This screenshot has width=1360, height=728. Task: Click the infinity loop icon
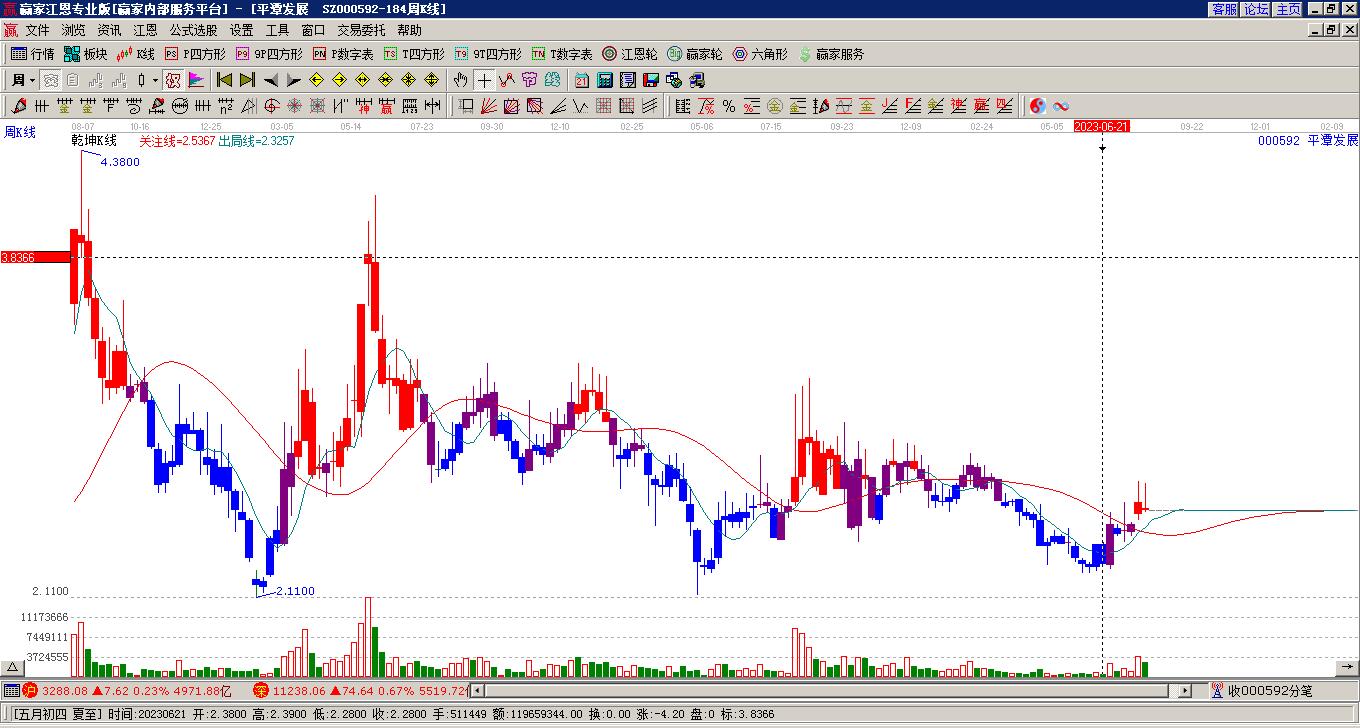pos(1061,106)
